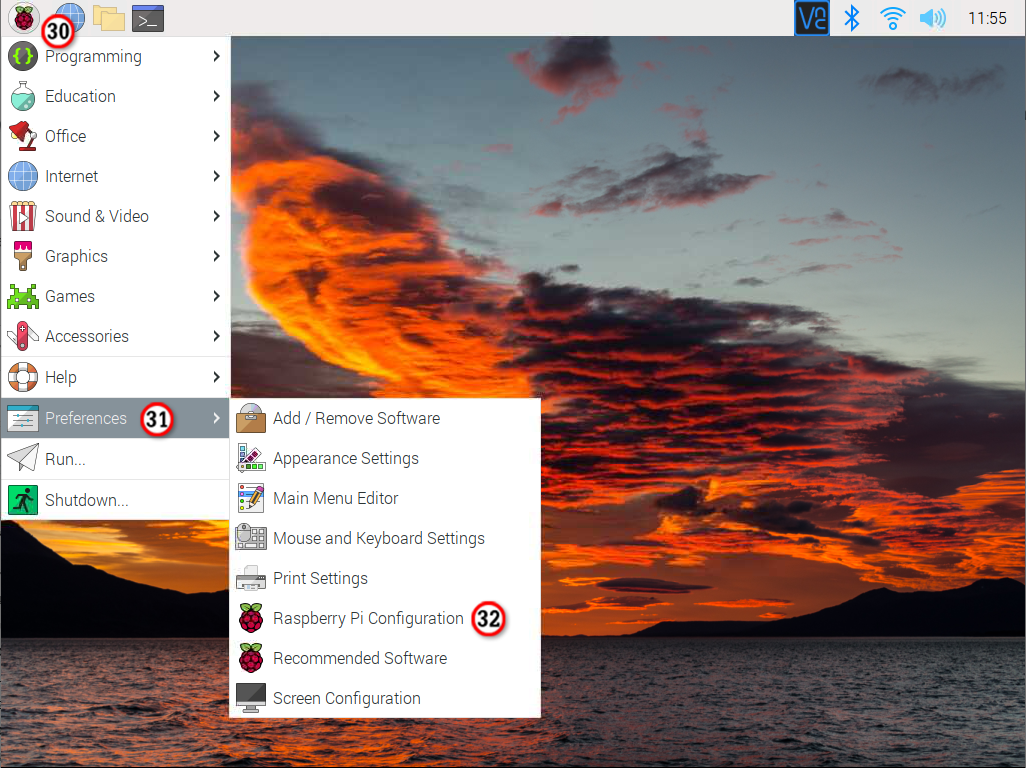The image size is (1026, 768).
Task: Open the Accessories menu category
Action: click(115, 336)
